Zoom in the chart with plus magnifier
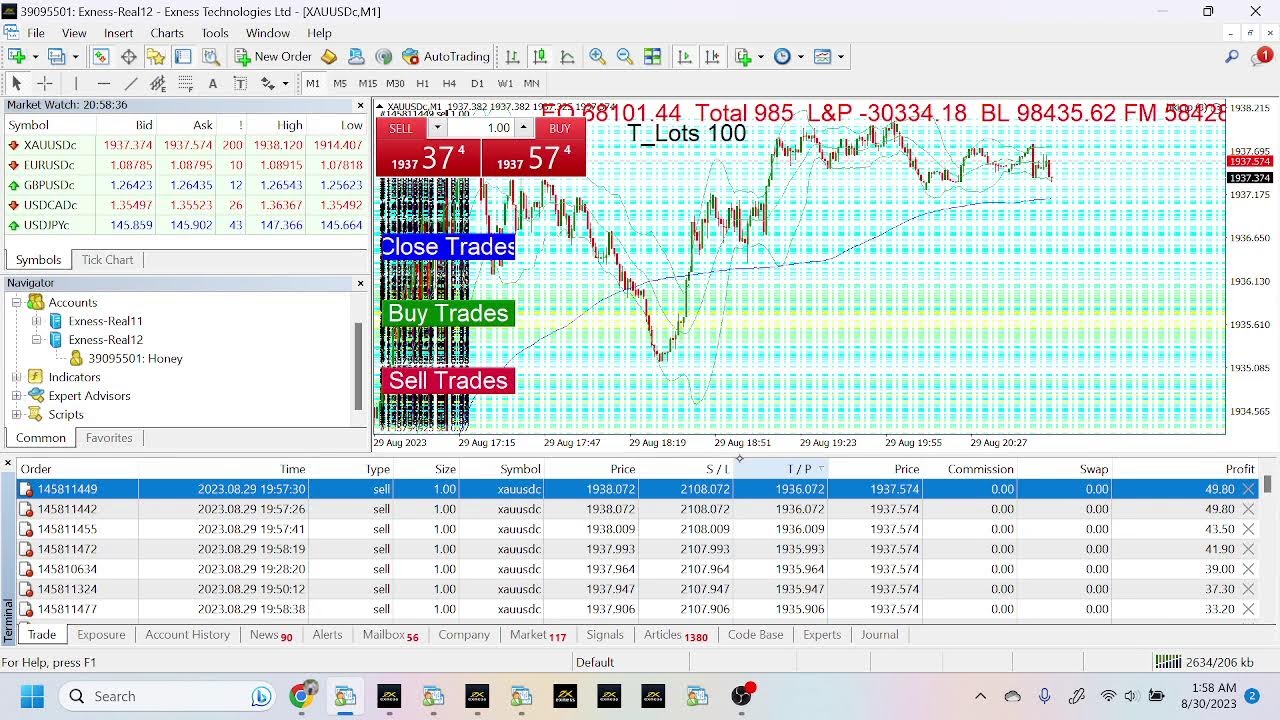 click(x=598, y=57)
